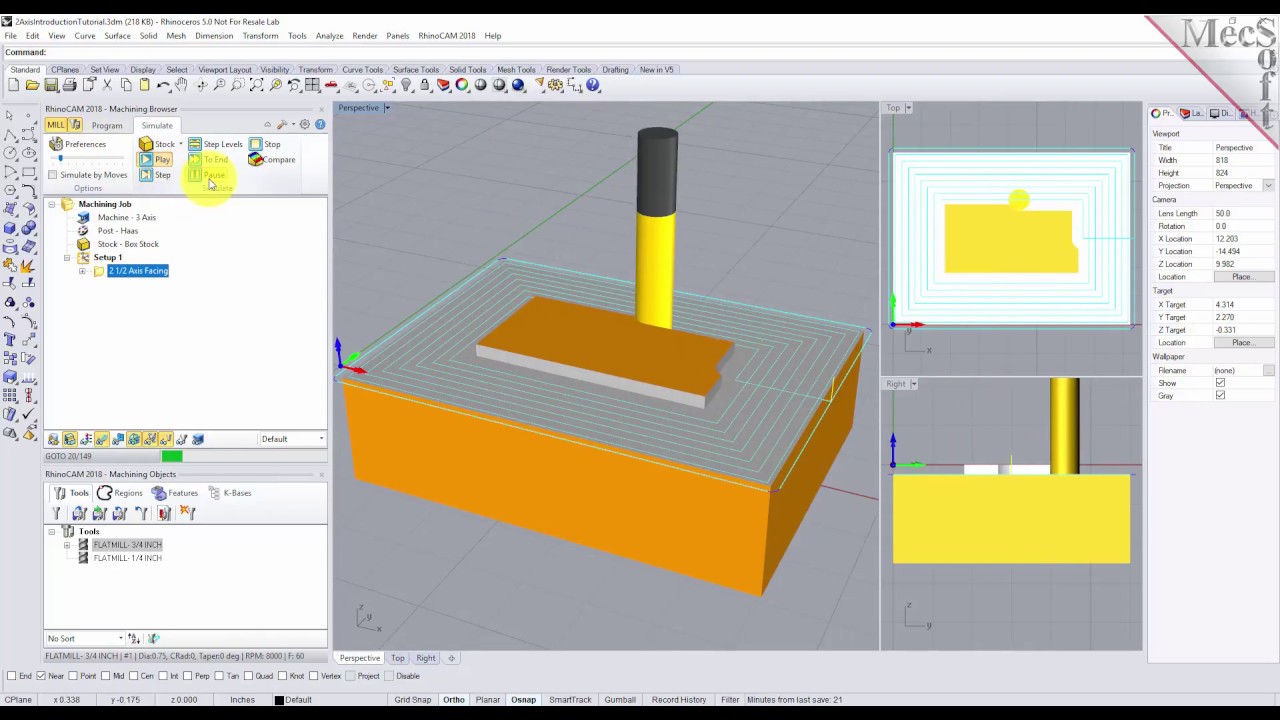Toggle Near osnap checkbox
Screen dimensions: 1280x720
click(x=40, y=676)
